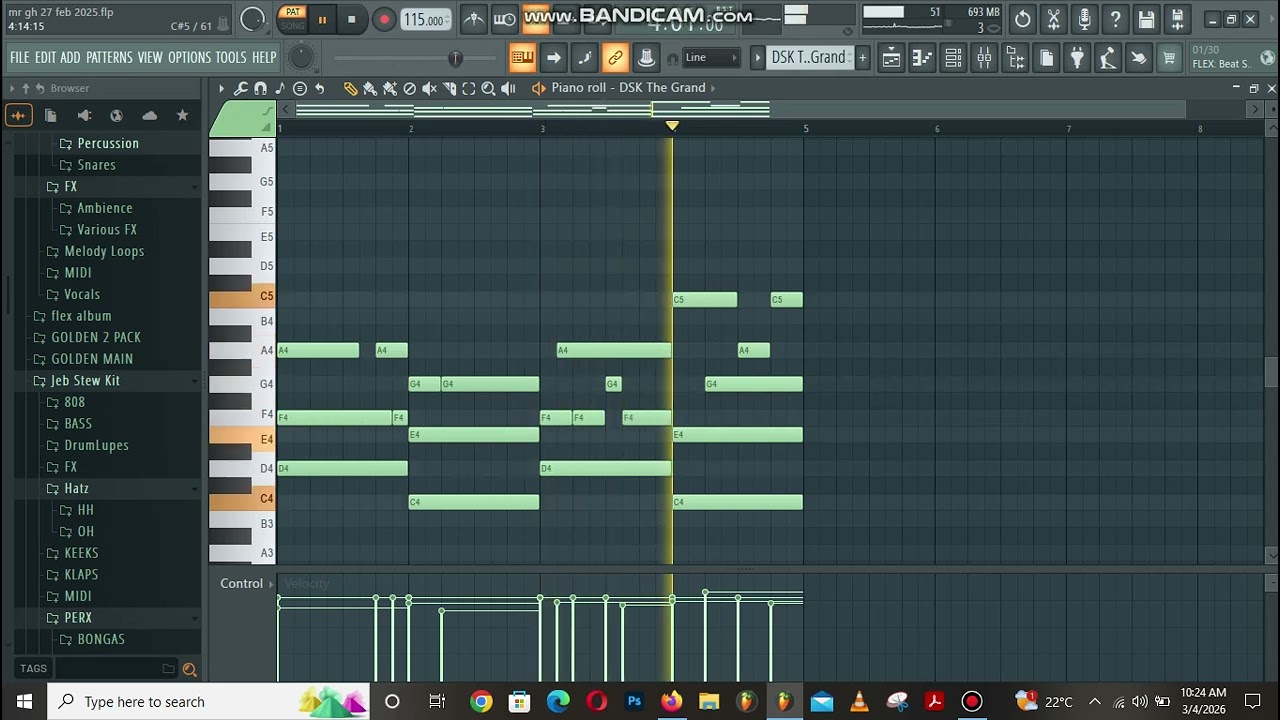Open the piano roll wrench tools menu
The image size is (1280, 720).
241,89
